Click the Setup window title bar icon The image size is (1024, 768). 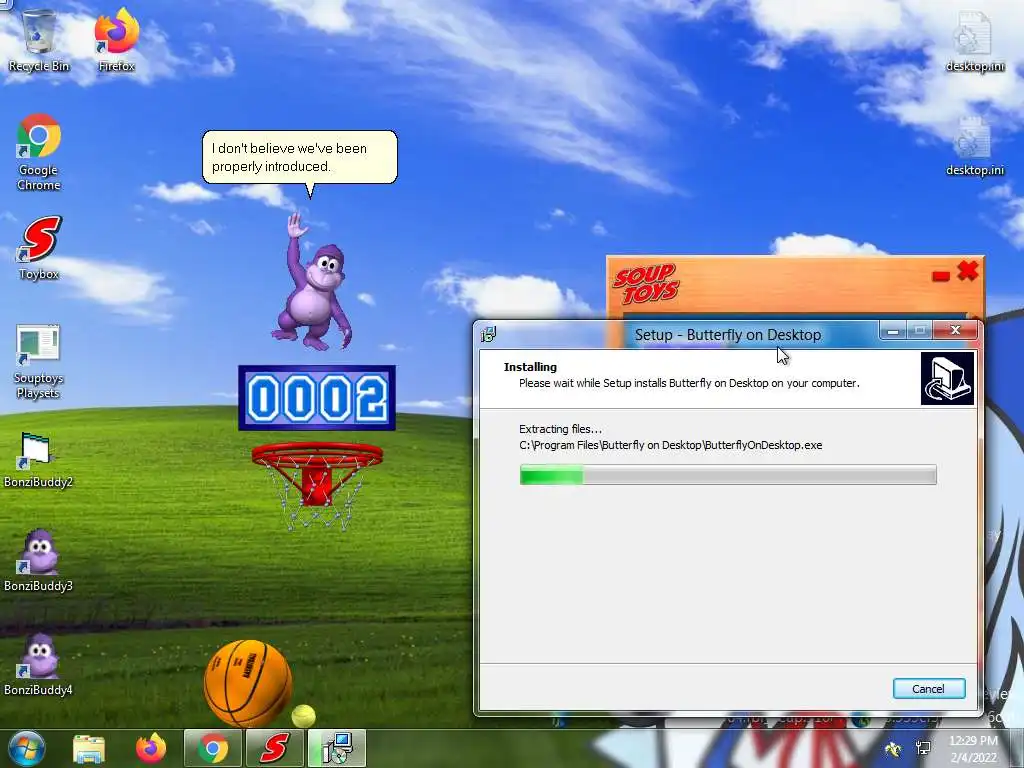tap(488, 334)
